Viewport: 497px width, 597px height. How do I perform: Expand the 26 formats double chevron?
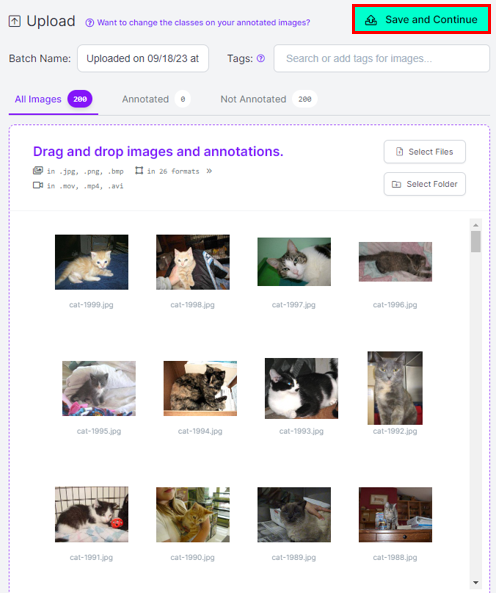209,171
